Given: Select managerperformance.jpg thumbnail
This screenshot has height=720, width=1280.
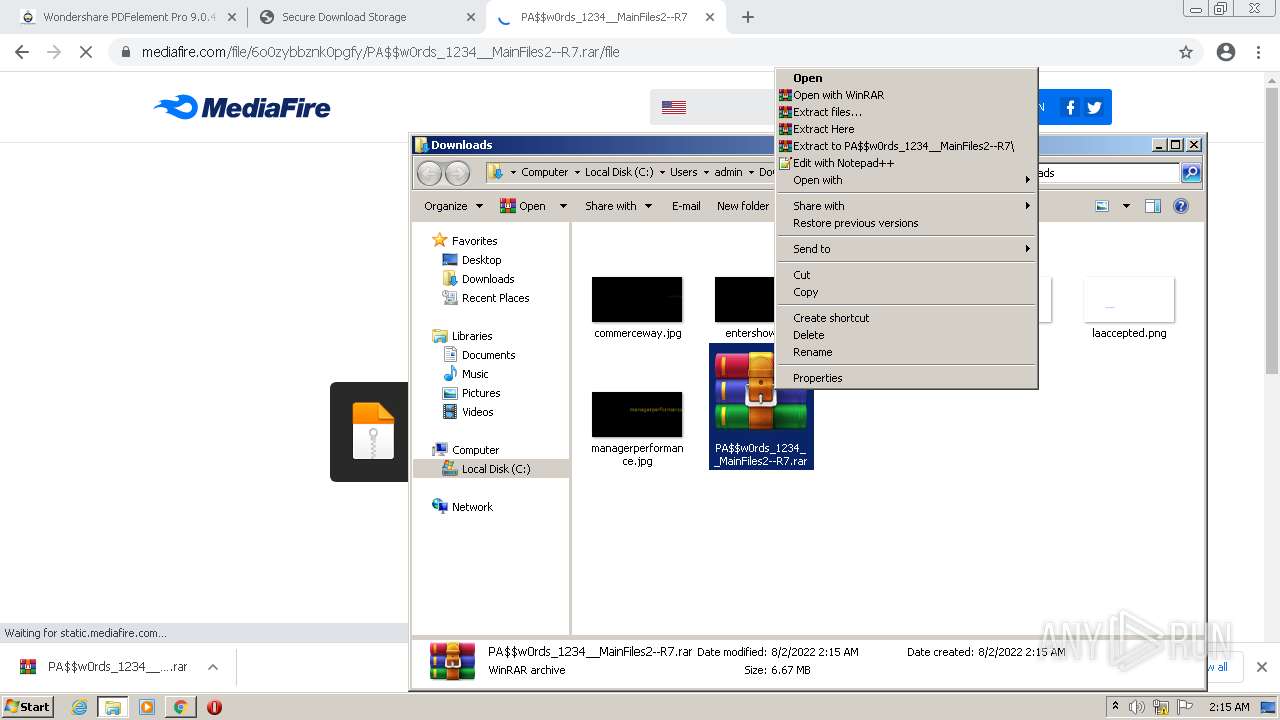Looking at the screenshot, I should 637,414.
